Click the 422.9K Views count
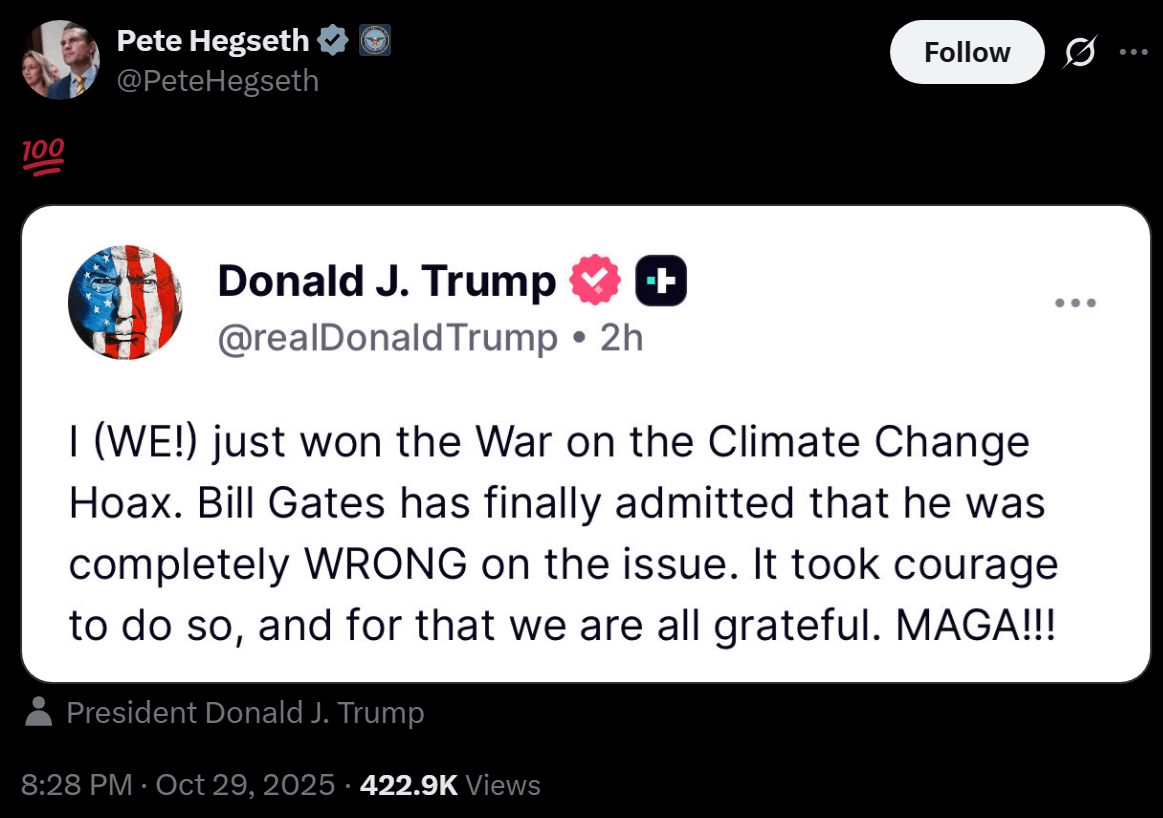Viewport: 1163px width, 818px height. [x=450, y=785]
